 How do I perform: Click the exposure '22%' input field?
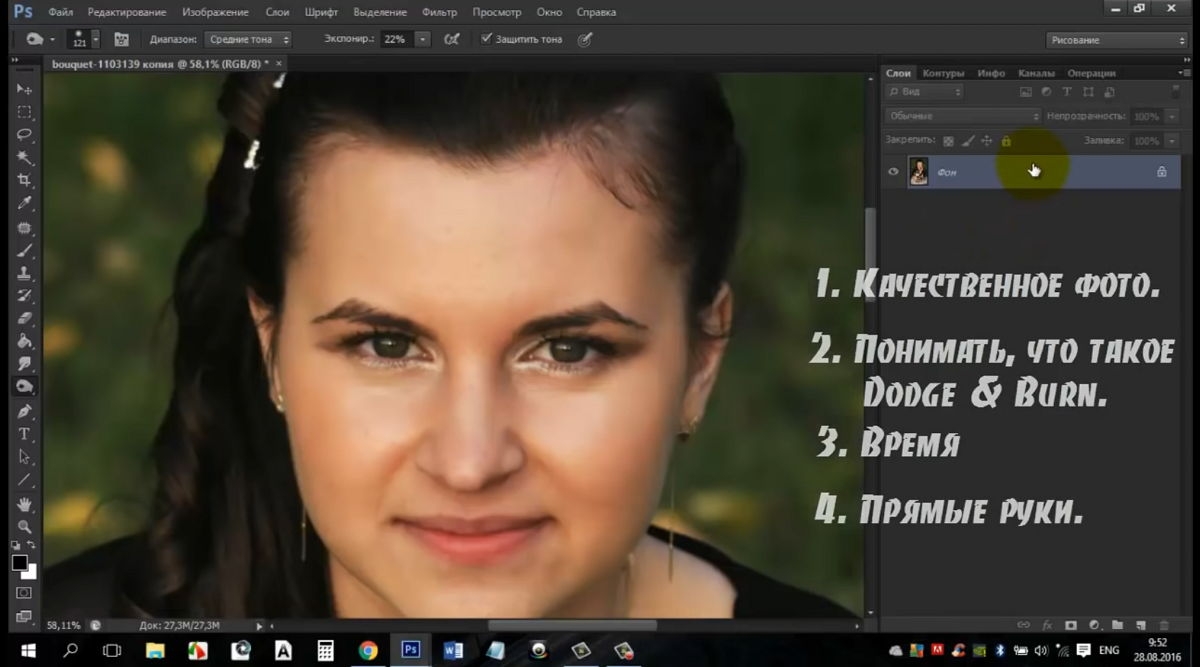(x=396, y=39)
